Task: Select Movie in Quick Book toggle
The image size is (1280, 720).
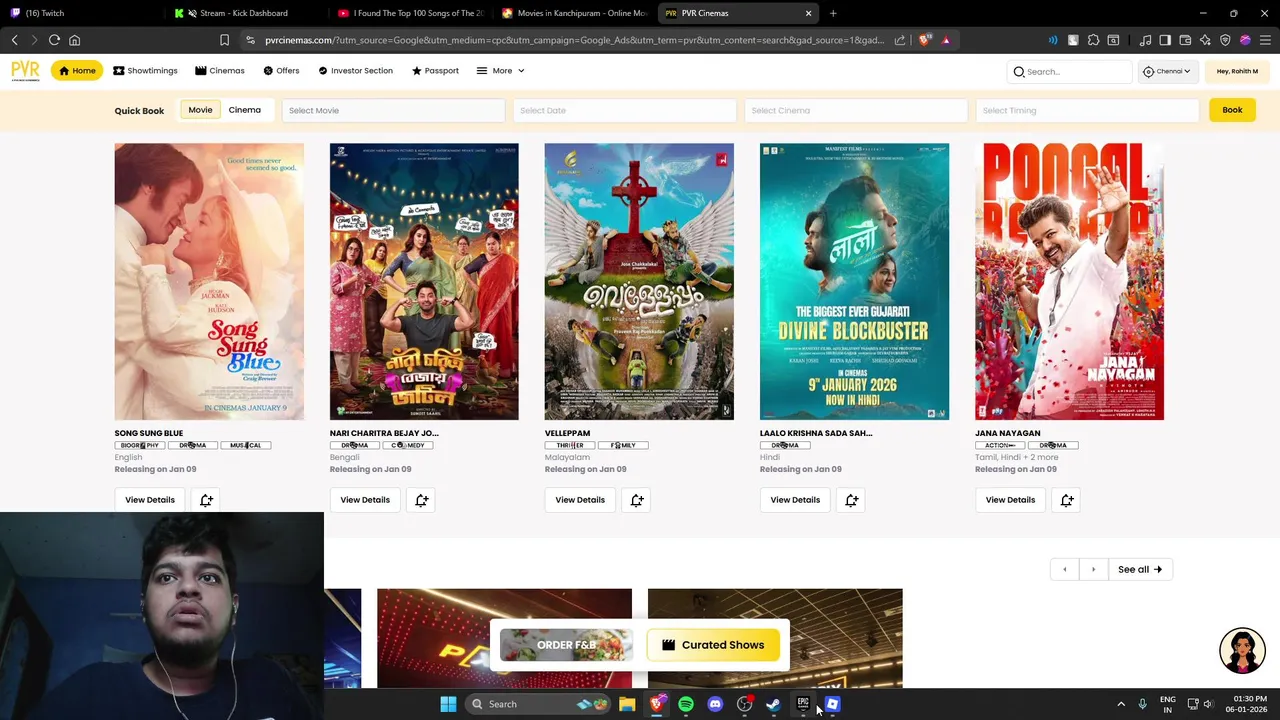Action: (x=200, y=110)
